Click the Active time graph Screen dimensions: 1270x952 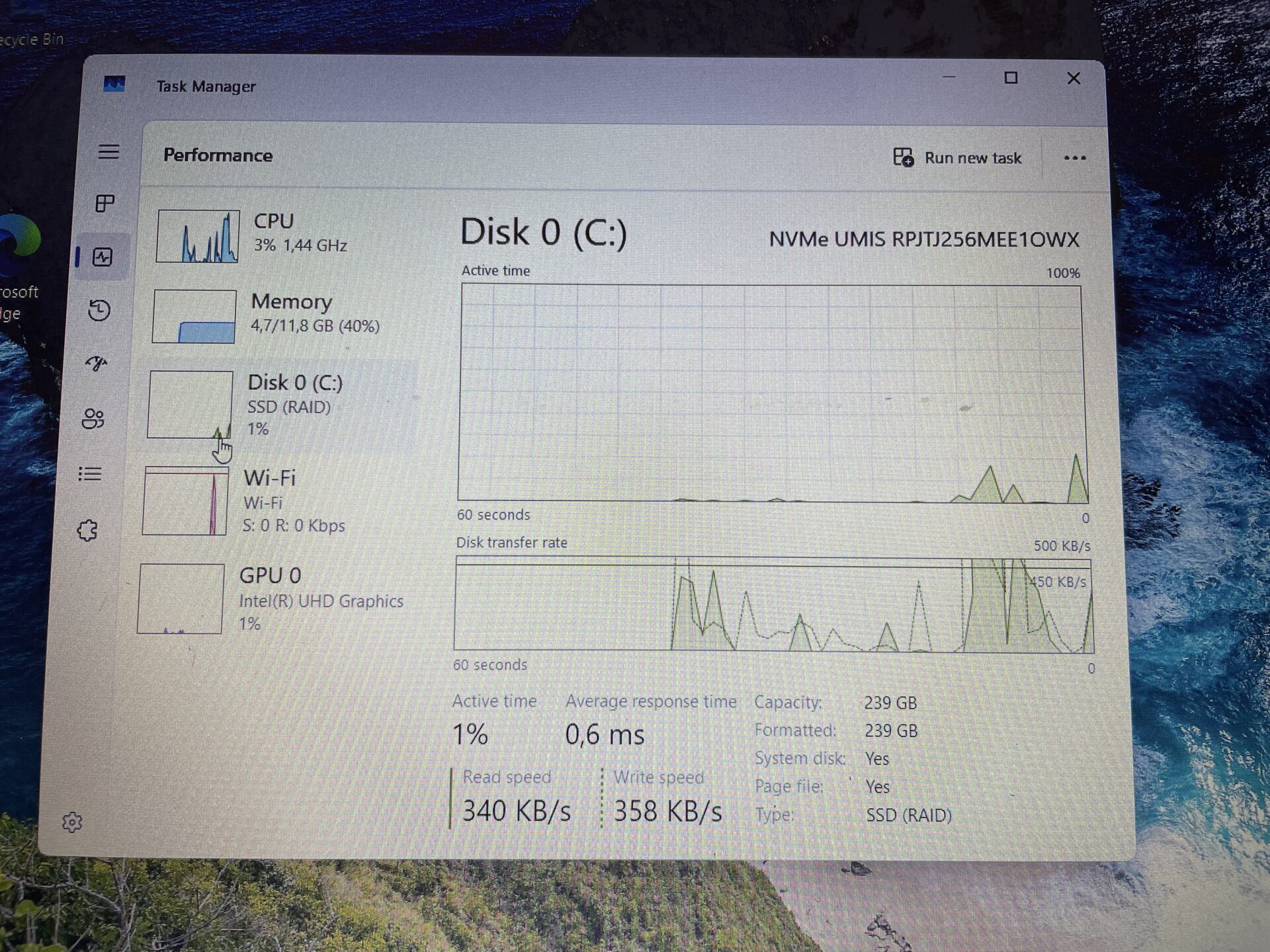[x=771, y=393]
